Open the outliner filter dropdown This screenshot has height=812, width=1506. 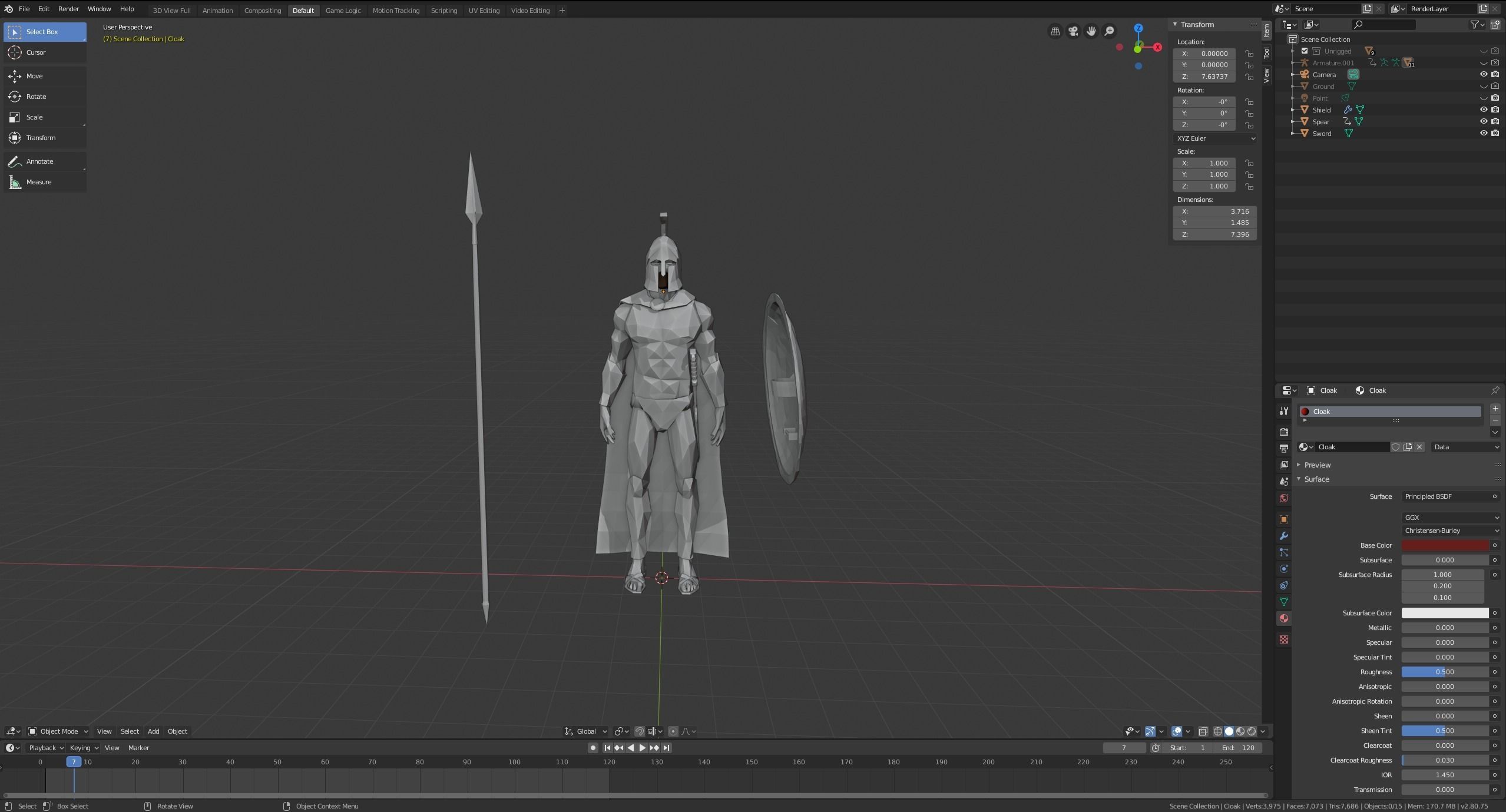1477,25
